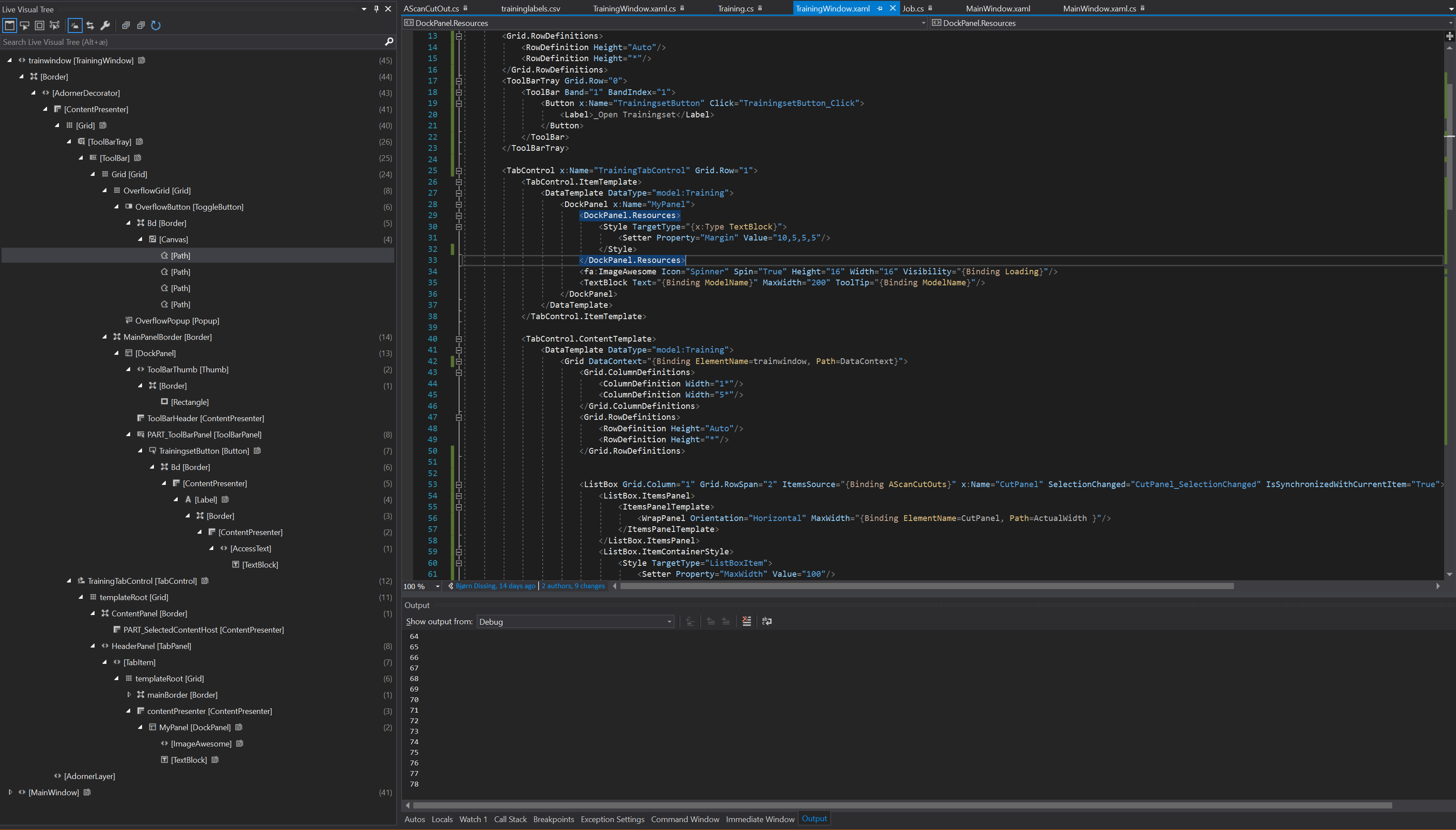Open Live Visual Tree settings wrench icon
Screen dimensions: 1456x830
tap(105, 25)
